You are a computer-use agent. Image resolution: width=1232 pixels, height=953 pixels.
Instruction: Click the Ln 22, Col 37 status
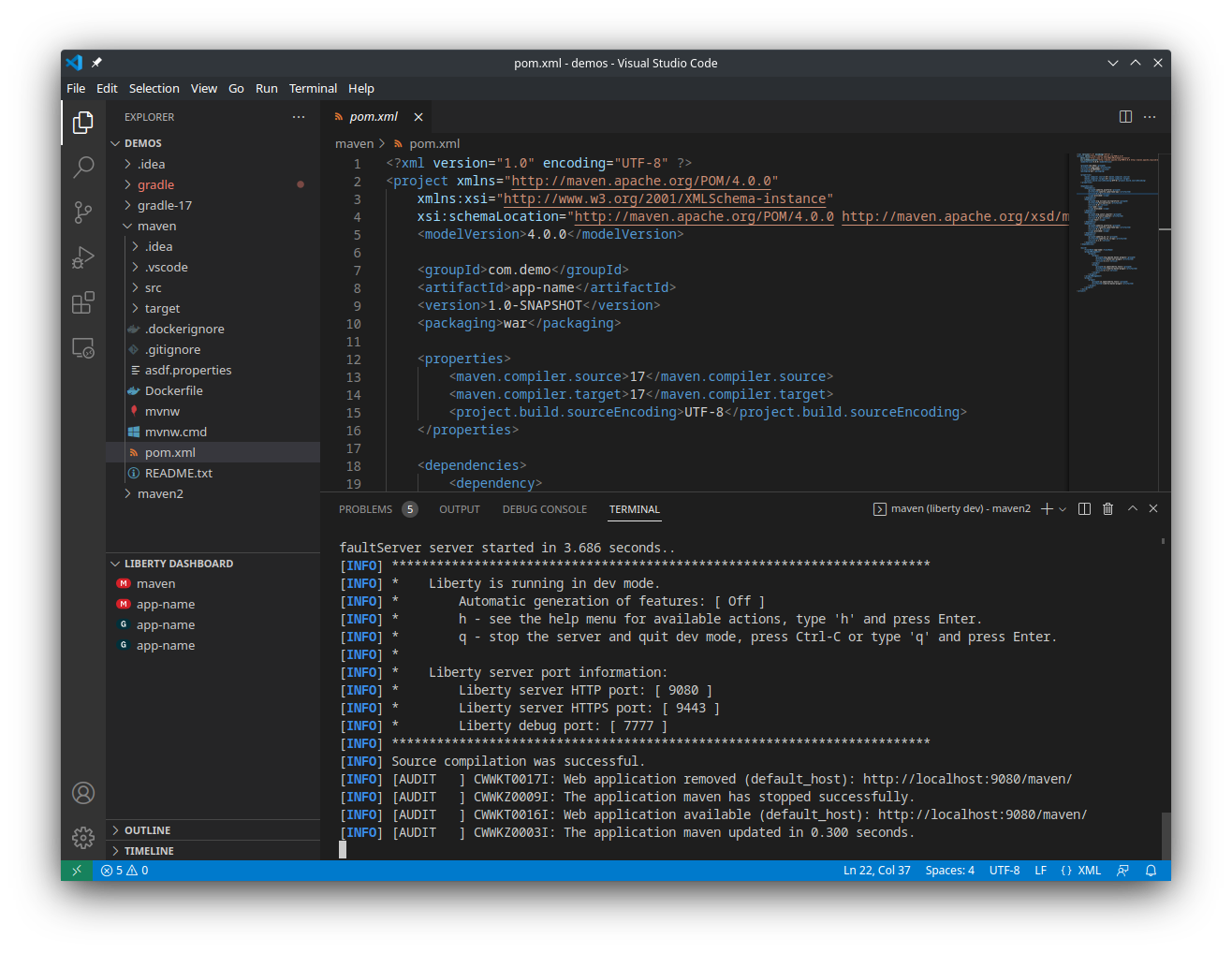[877, 871]
